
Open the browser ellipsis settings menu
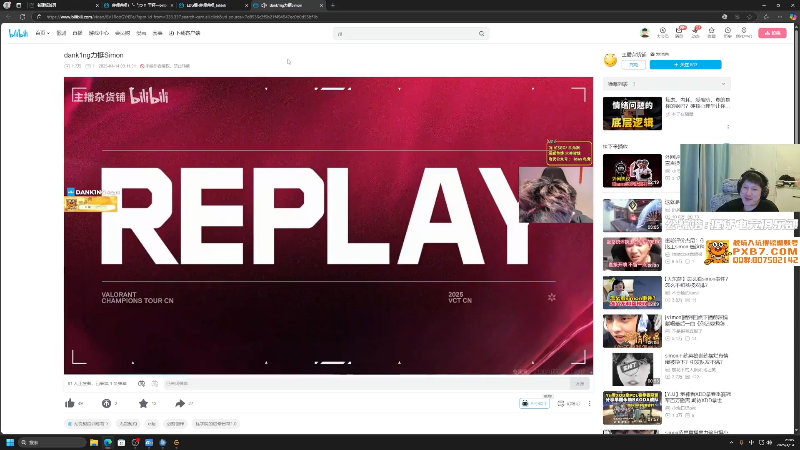(x=780, y=17)
